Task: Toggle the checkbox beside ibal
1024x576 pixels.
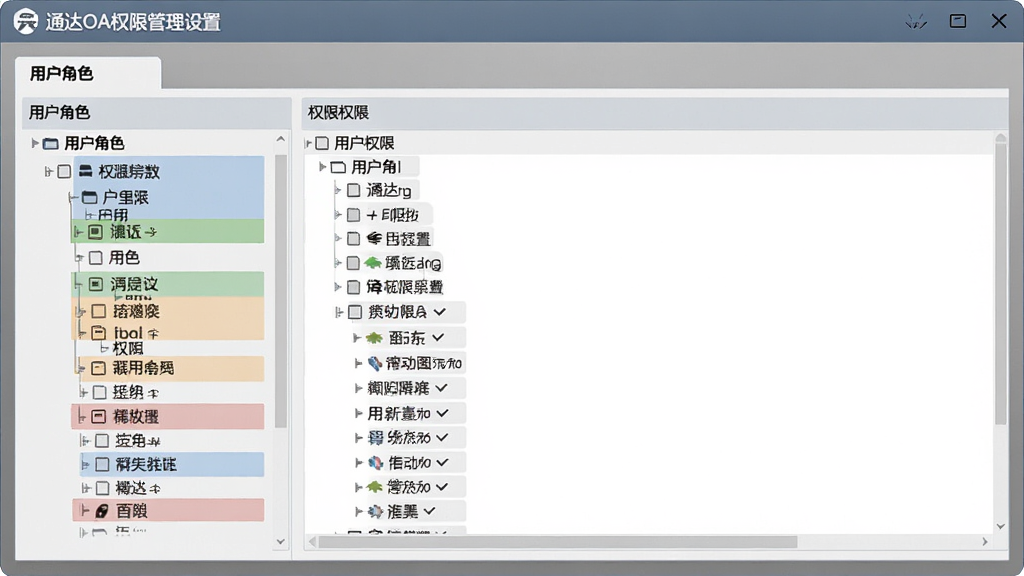Action: point(99,333)
